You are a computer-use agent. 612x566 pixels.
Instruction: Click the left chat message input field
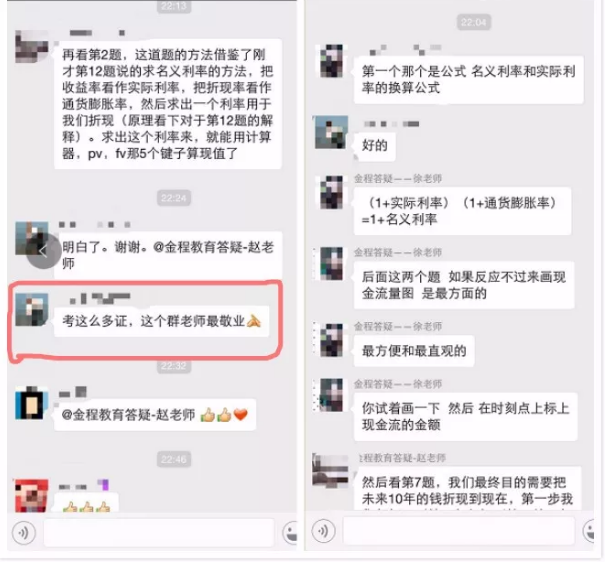(x=159, y=533)
